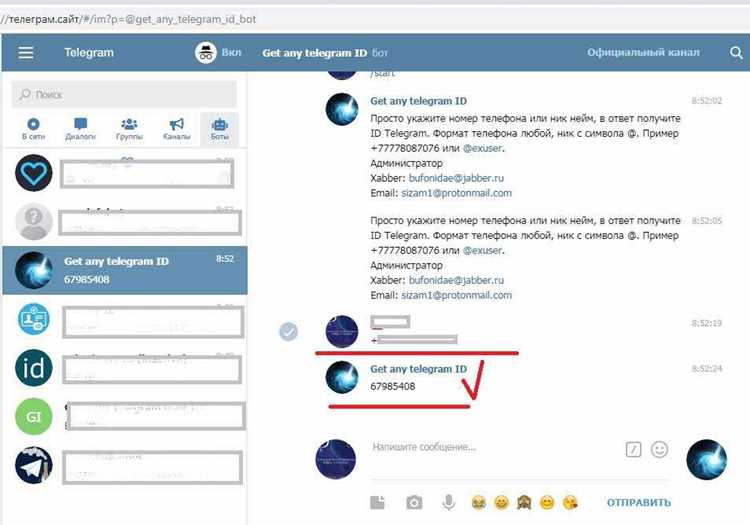Click the @exuser mention in first message

click(483, 148)
